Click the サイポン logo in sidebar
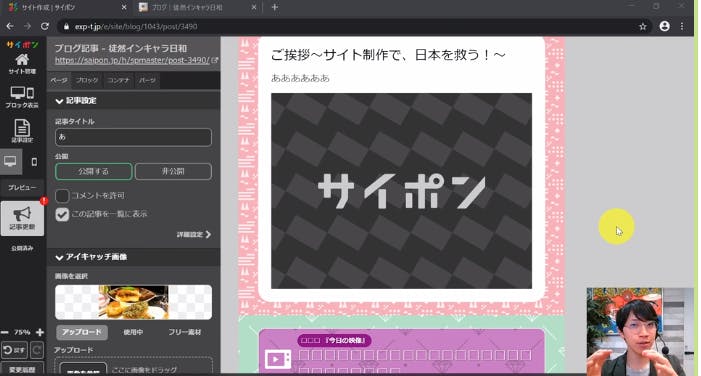The width and height of the screenshot is (701, 376). (22, 44)
